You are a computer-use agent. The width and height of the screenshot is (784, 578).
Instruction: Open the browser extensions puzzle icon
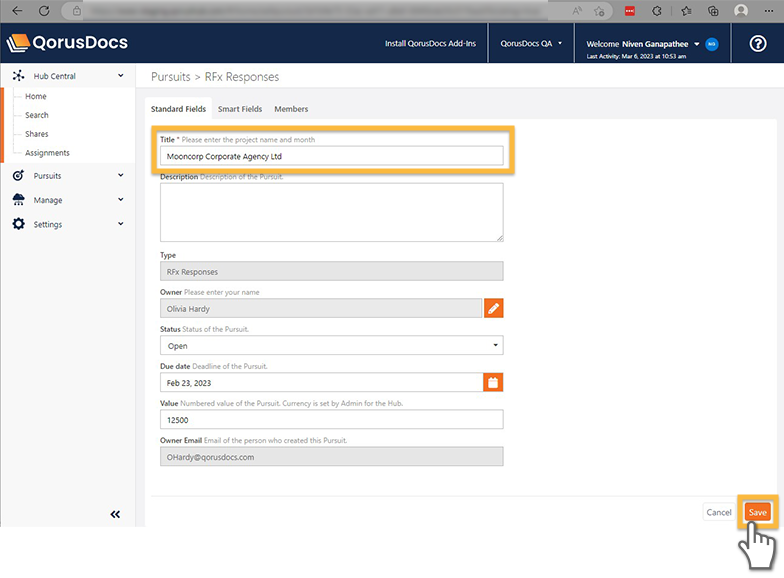tap(657, 10)
